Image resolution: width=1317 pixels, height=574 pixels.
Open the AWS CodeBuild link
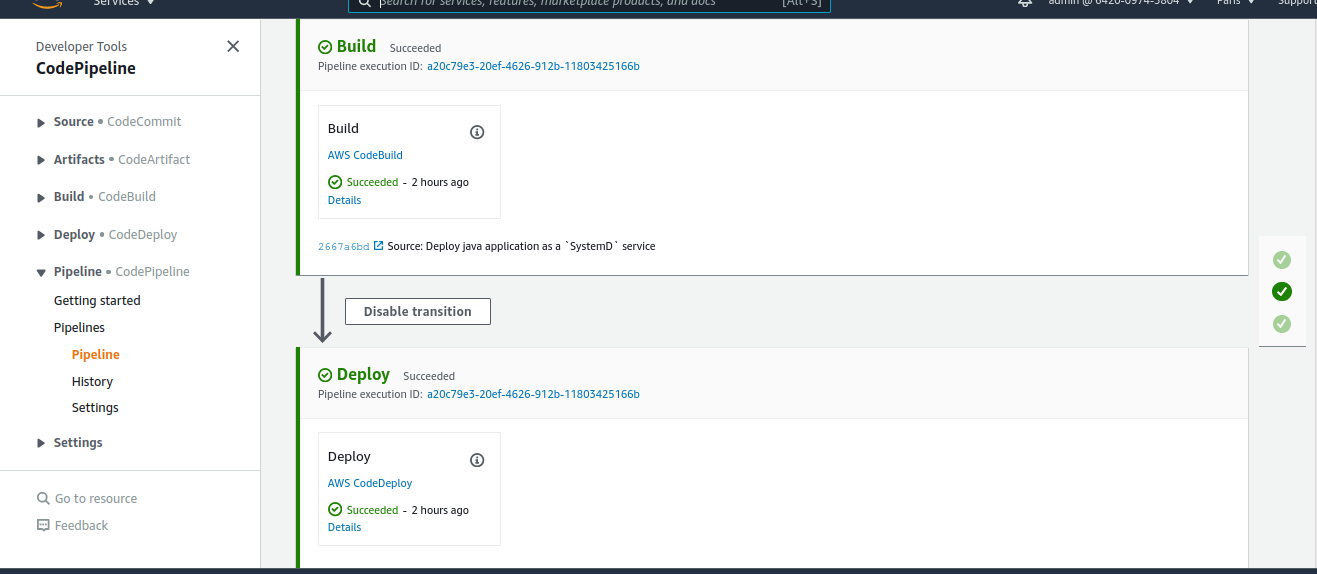click(365, 155)
